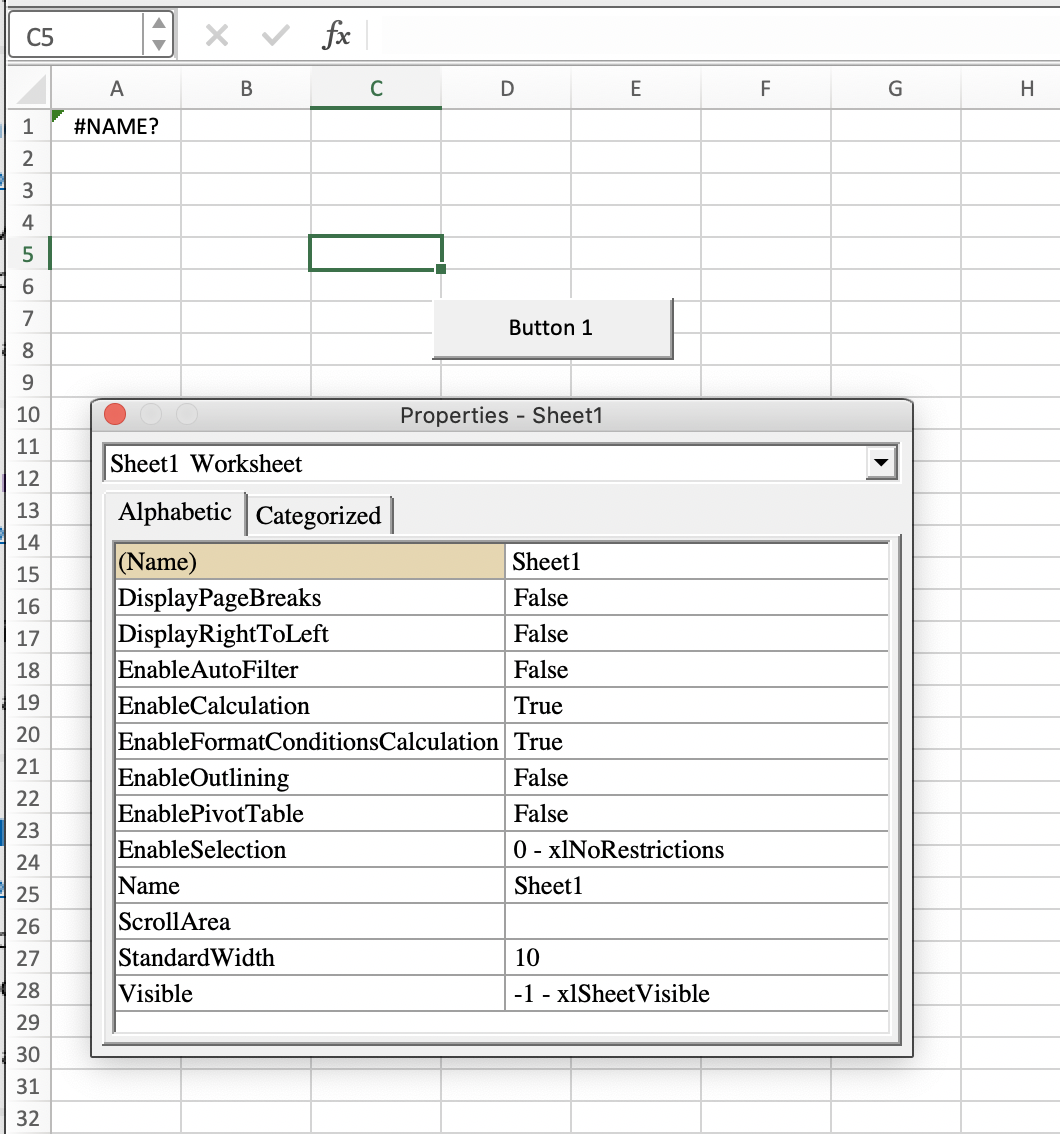Select the StandardWidth property
Image resolution: width=1060 pixels, height=1134 pixels.
pos(309,957)
